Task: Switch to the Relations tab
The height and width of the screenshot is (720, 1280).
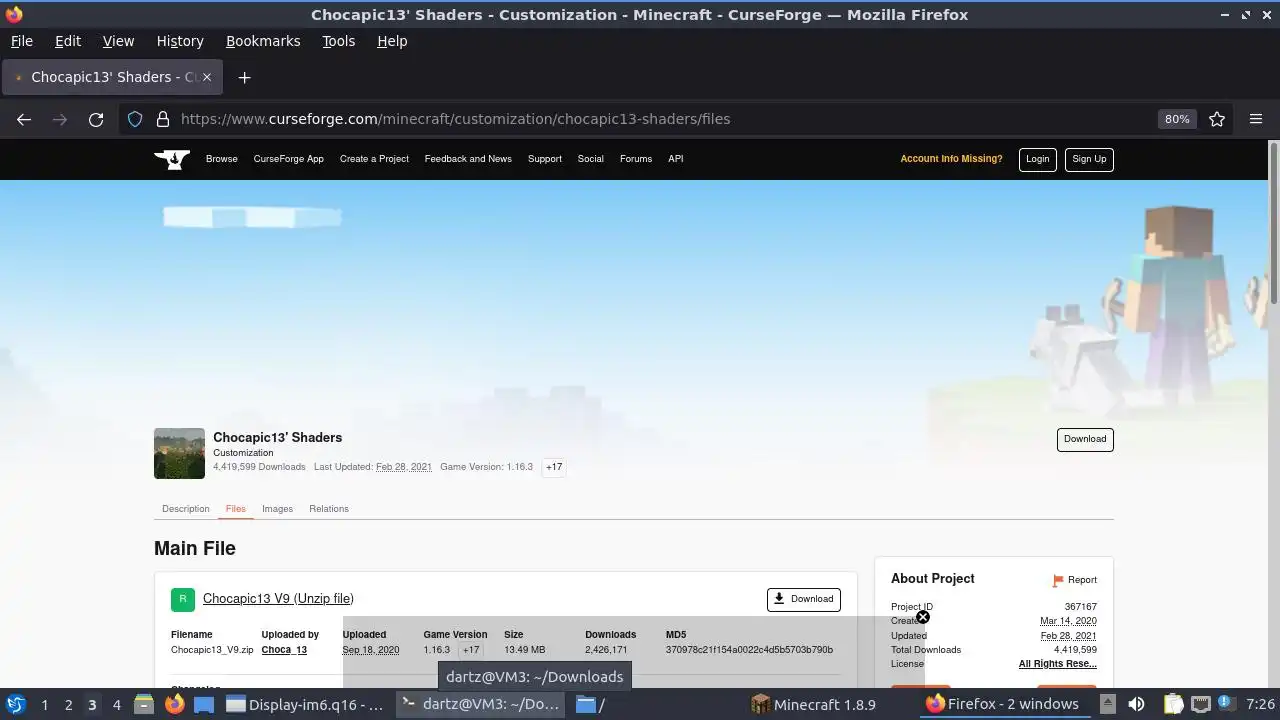Action: click(x=329, y=509)
